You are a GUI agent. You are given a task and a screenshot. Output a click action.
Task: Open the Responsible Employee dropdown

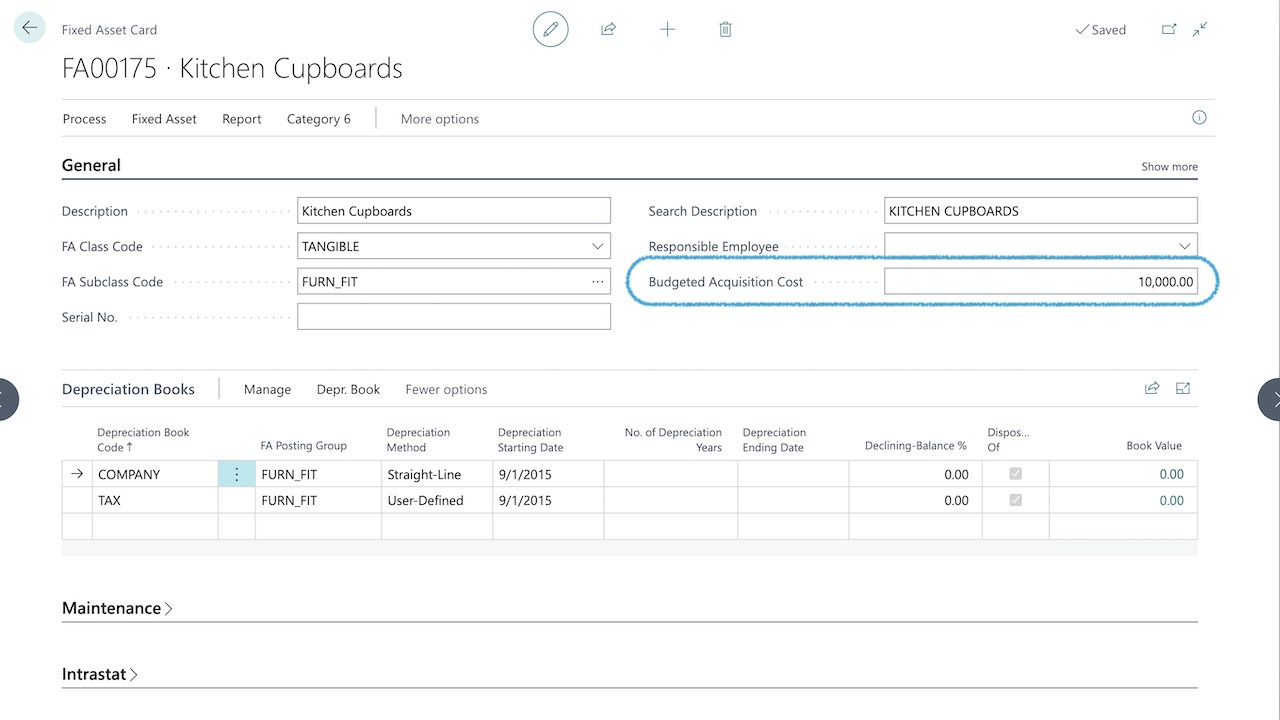[1185, 246]
